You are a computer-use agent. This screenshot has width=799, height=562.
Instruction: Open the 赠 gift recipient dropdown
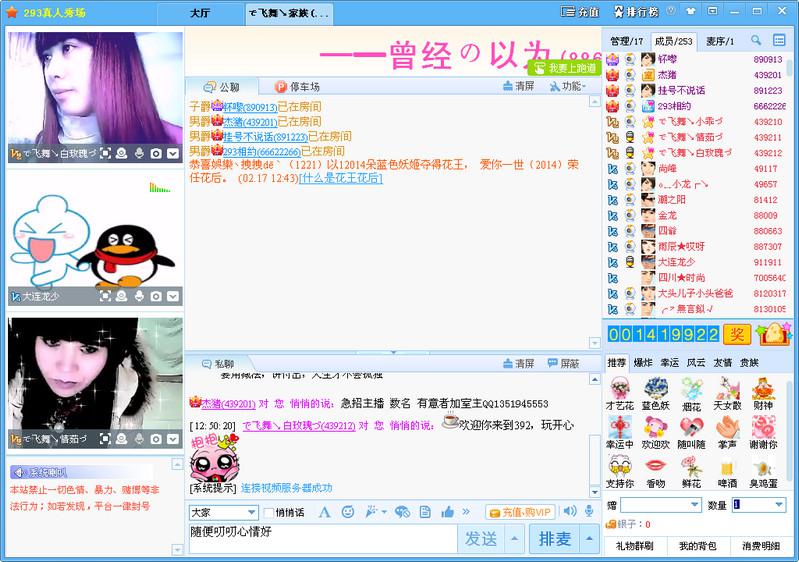coord(661,504)
